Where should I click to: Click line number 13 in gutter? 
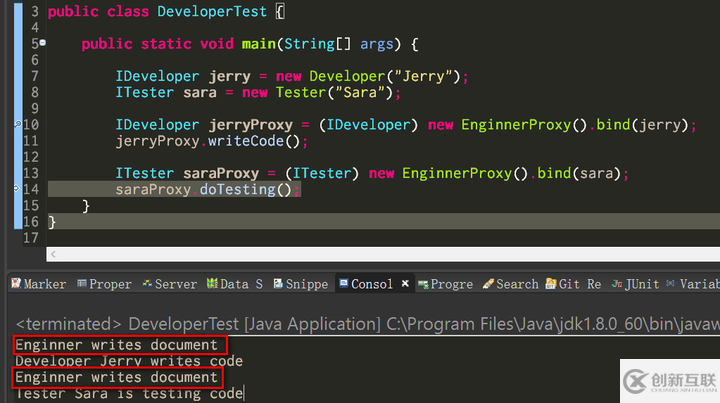pyautogui.click(x=31, y=173)
